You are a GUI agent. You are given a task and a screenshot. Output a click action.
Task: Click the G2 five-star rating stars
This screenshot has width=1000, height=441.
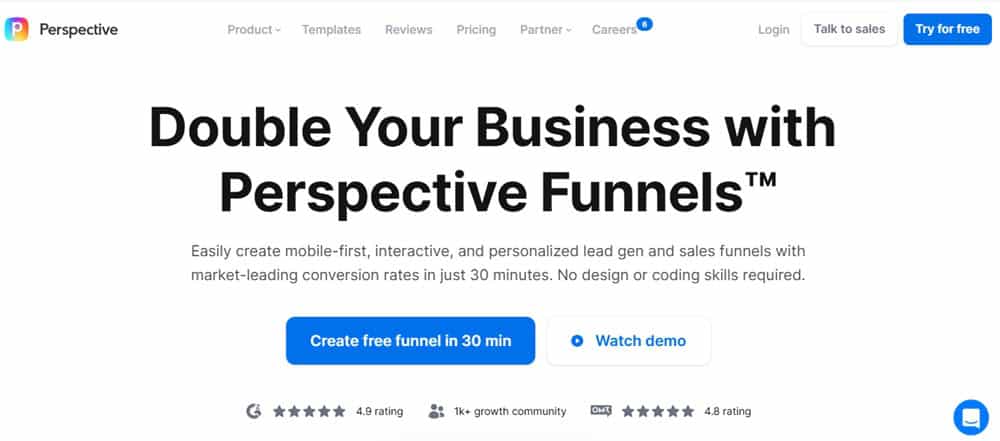(309, 412)
